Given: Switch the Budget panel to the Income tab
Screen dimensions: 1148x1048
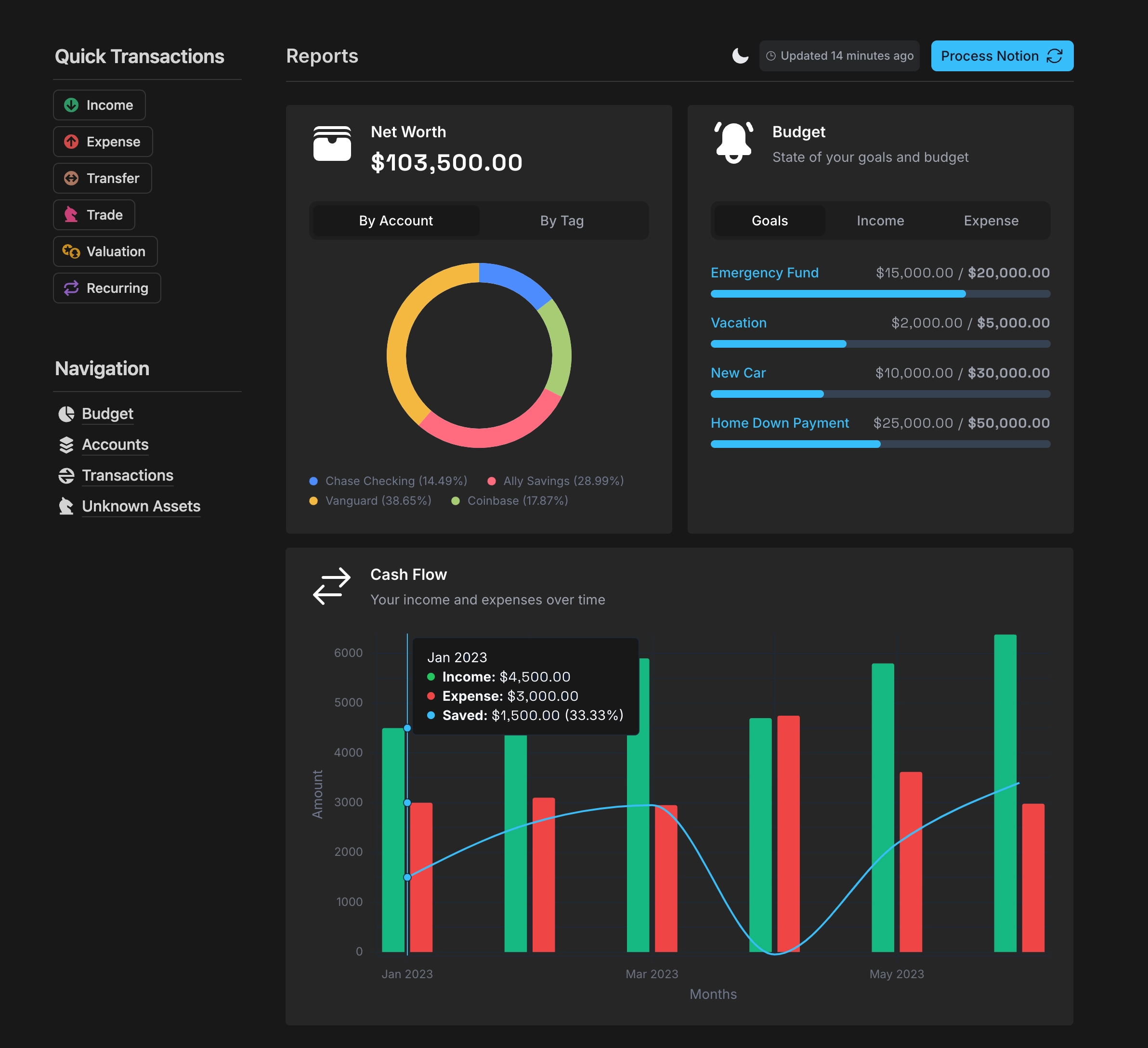Looking at the screenshot, I should point(880,221).
